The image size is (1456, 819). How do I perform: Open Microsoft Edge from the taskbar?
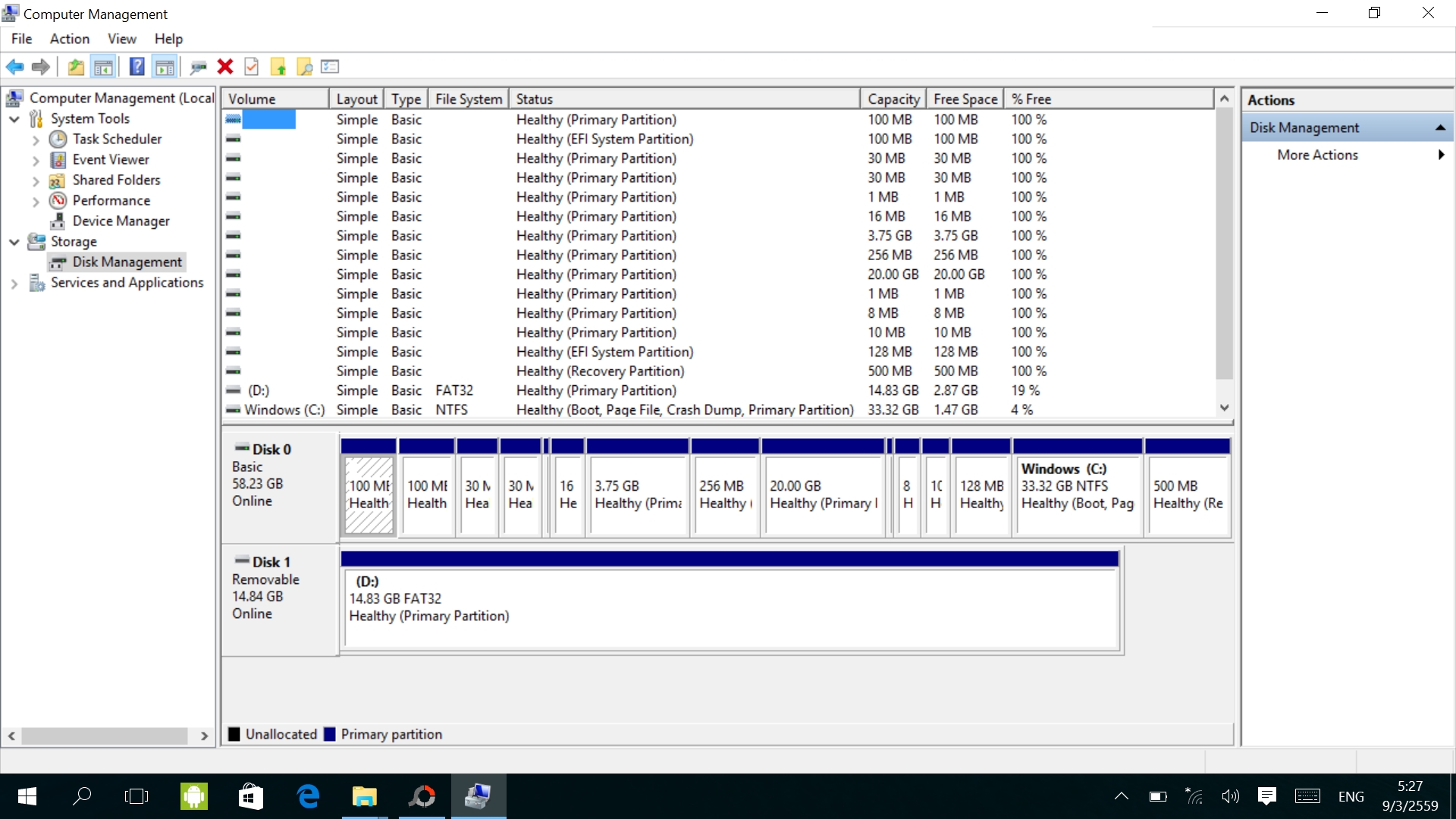[307, 796]
